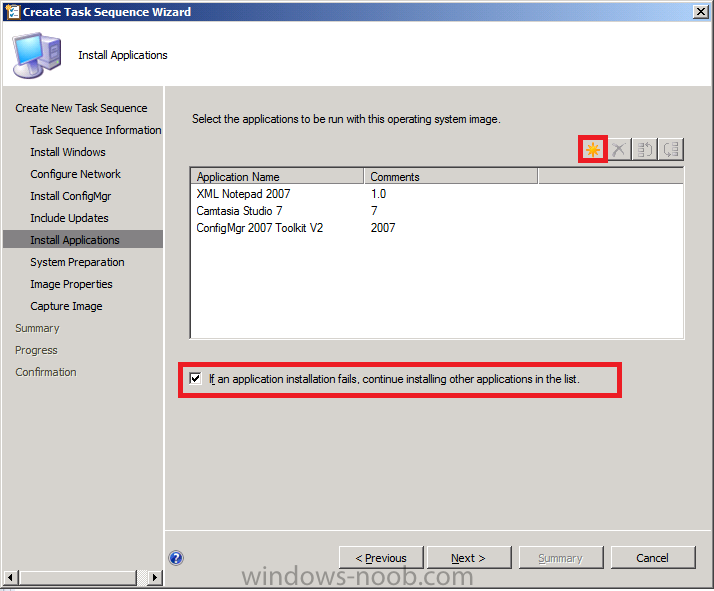Toggle continue installing if application fails checkbox
The height and width of the screenshot is (591, 714).
pyautogui.click(x=195, y=378)
